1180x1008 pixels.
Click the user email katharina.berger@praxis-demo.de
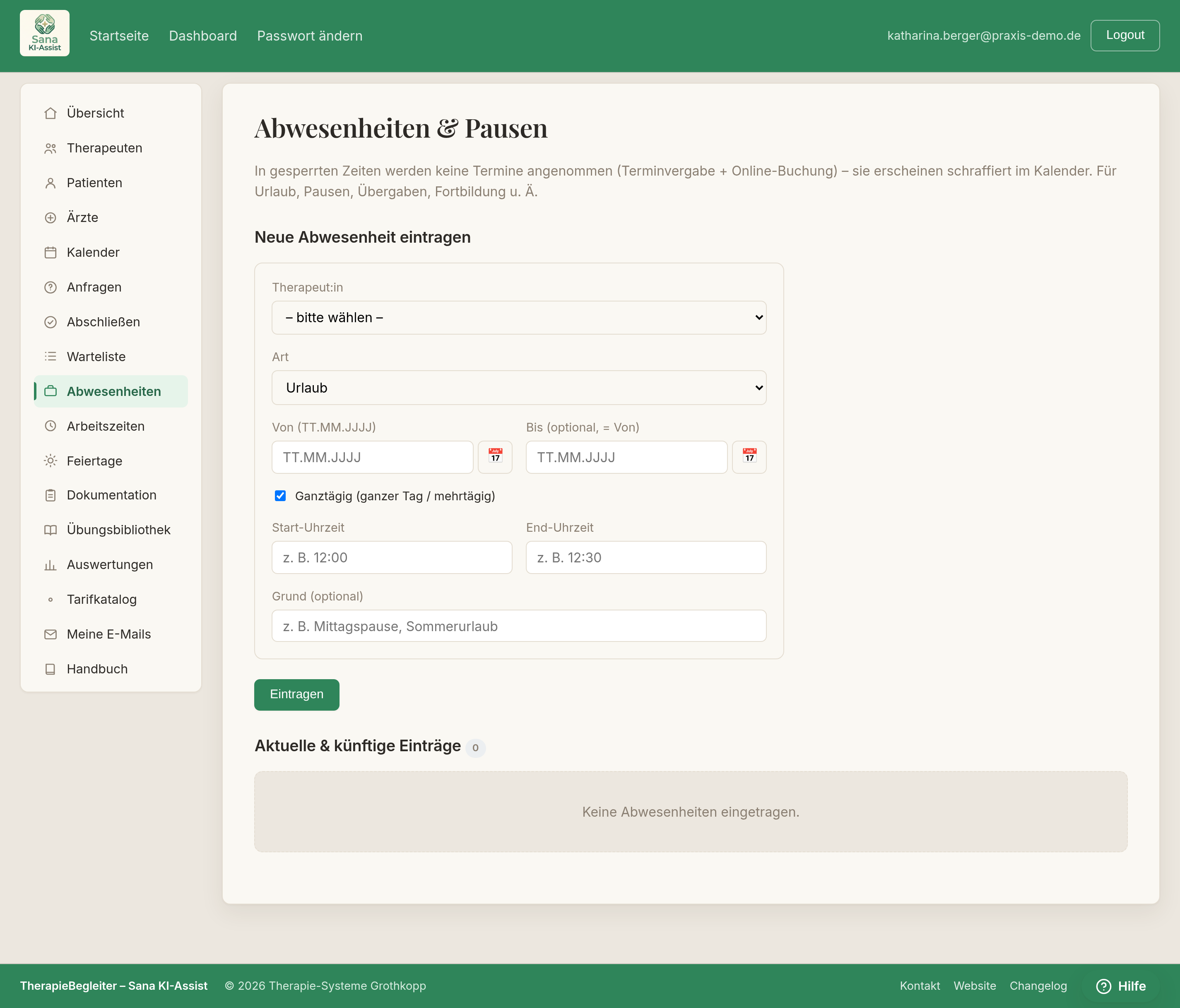click(983, 35)
